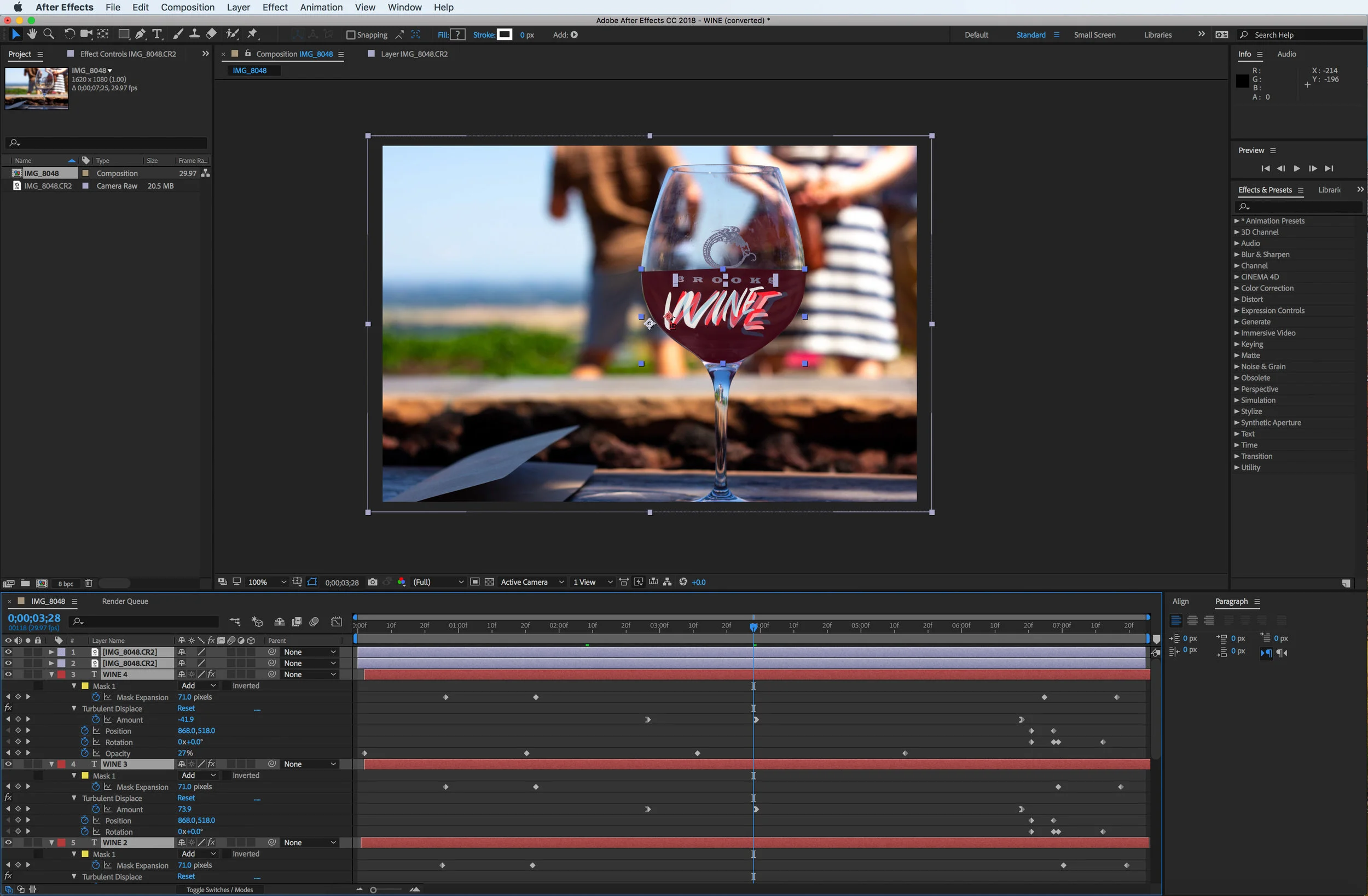Toggle Inverted checkbox for WINE 2 Mask 1
The height and width of the screenshot is (896, 1368).
pyautogui.click(x=226, y=854)
